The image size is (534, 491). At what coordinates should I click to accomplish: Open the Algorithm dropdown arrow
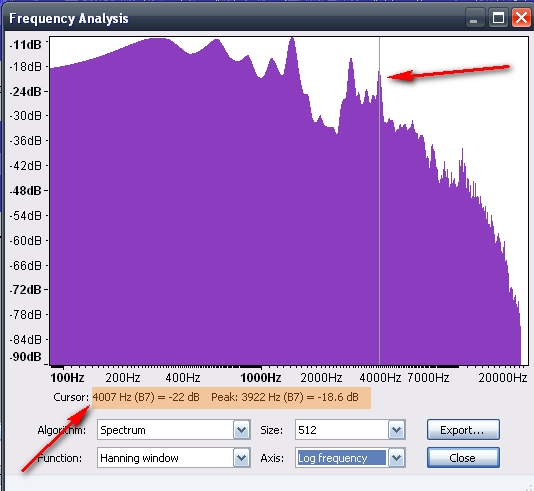241,430
